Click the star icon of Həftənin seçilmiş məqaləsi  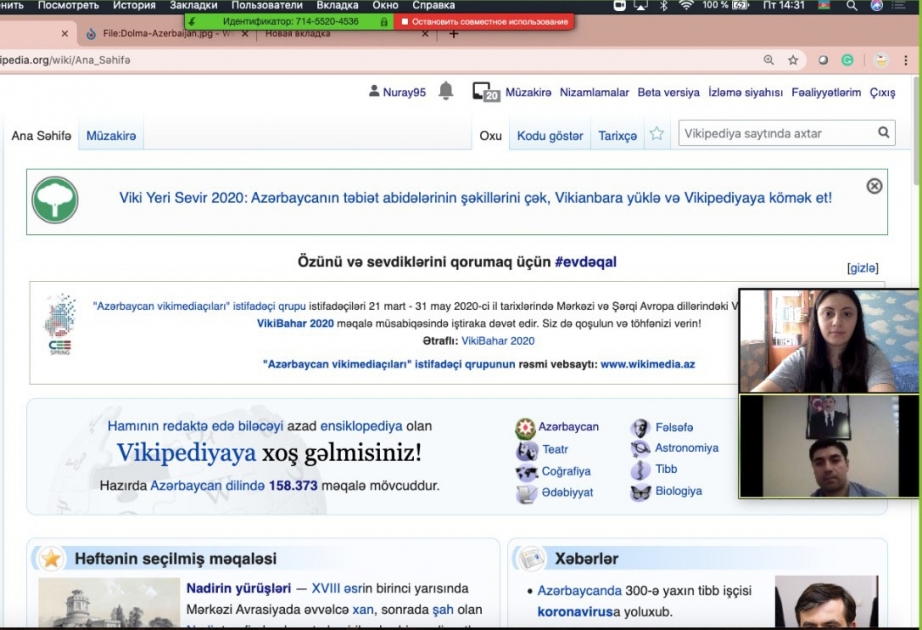51,558
